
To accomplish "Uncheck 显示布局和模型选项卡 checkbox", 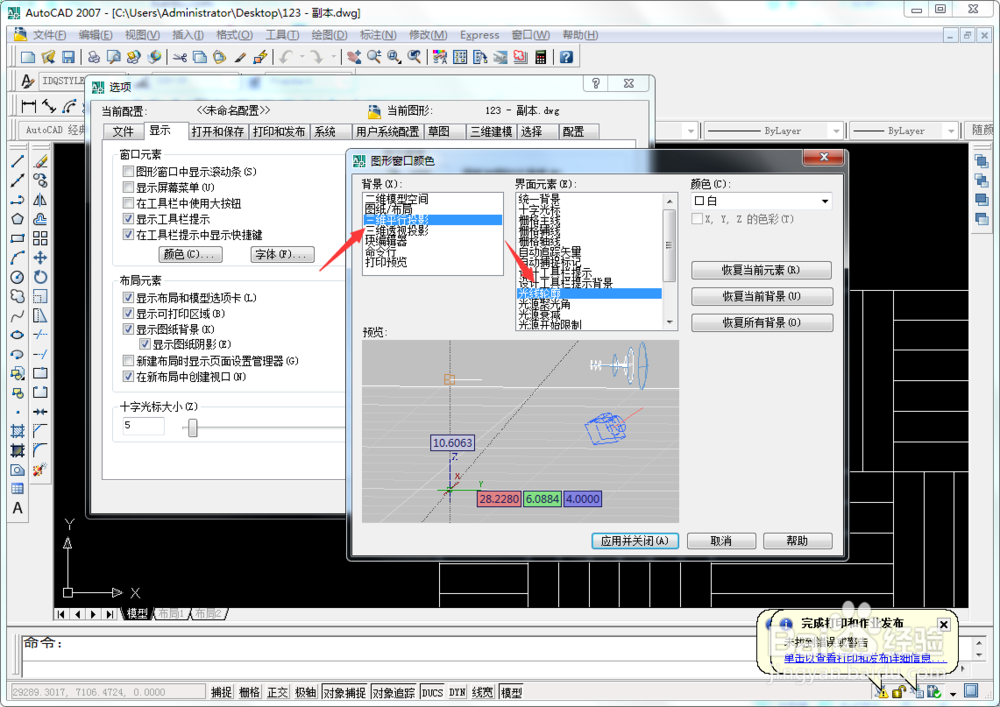I will (x=128, y=298).
